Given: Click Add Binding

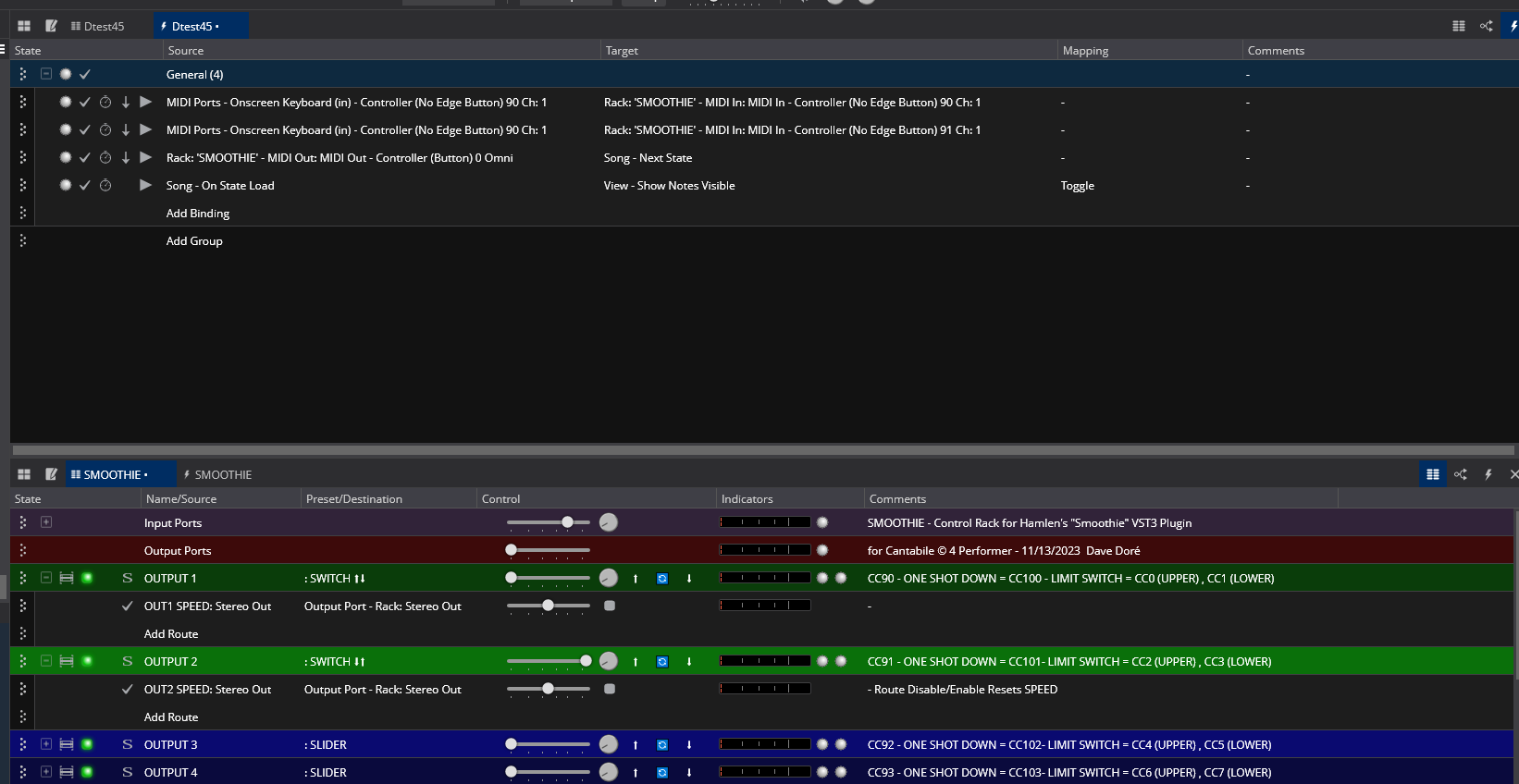Looking at the screenshot, I should 198,214.
